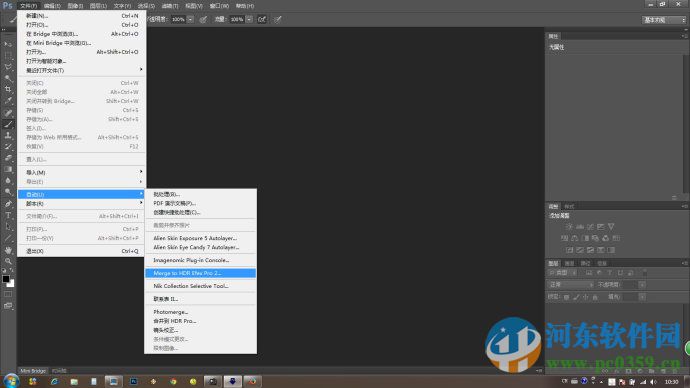Choose Nik Collection Selective Tool
690x388 pixels.
200,286
